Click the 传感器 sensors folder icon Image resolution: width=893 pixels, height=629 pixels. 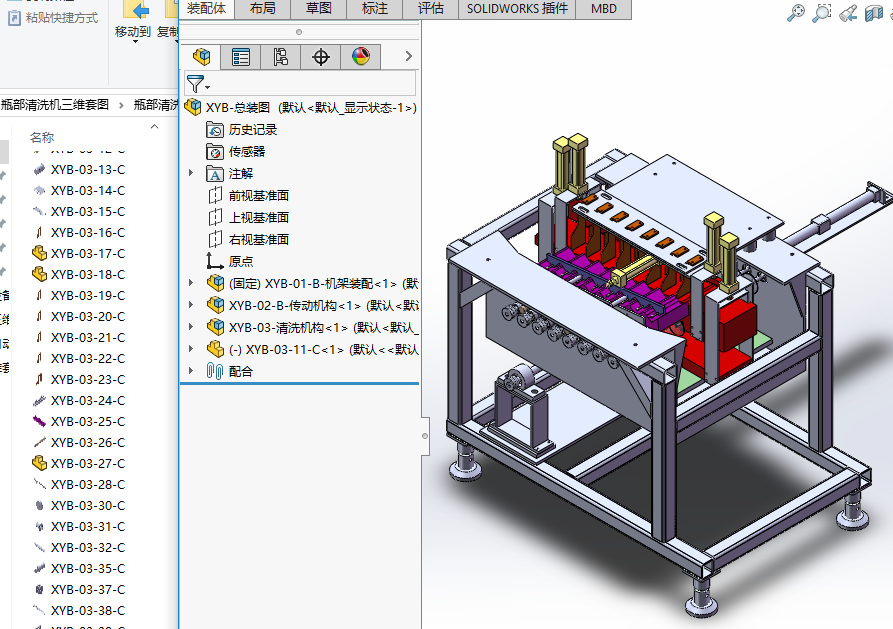tap(215, 152)
